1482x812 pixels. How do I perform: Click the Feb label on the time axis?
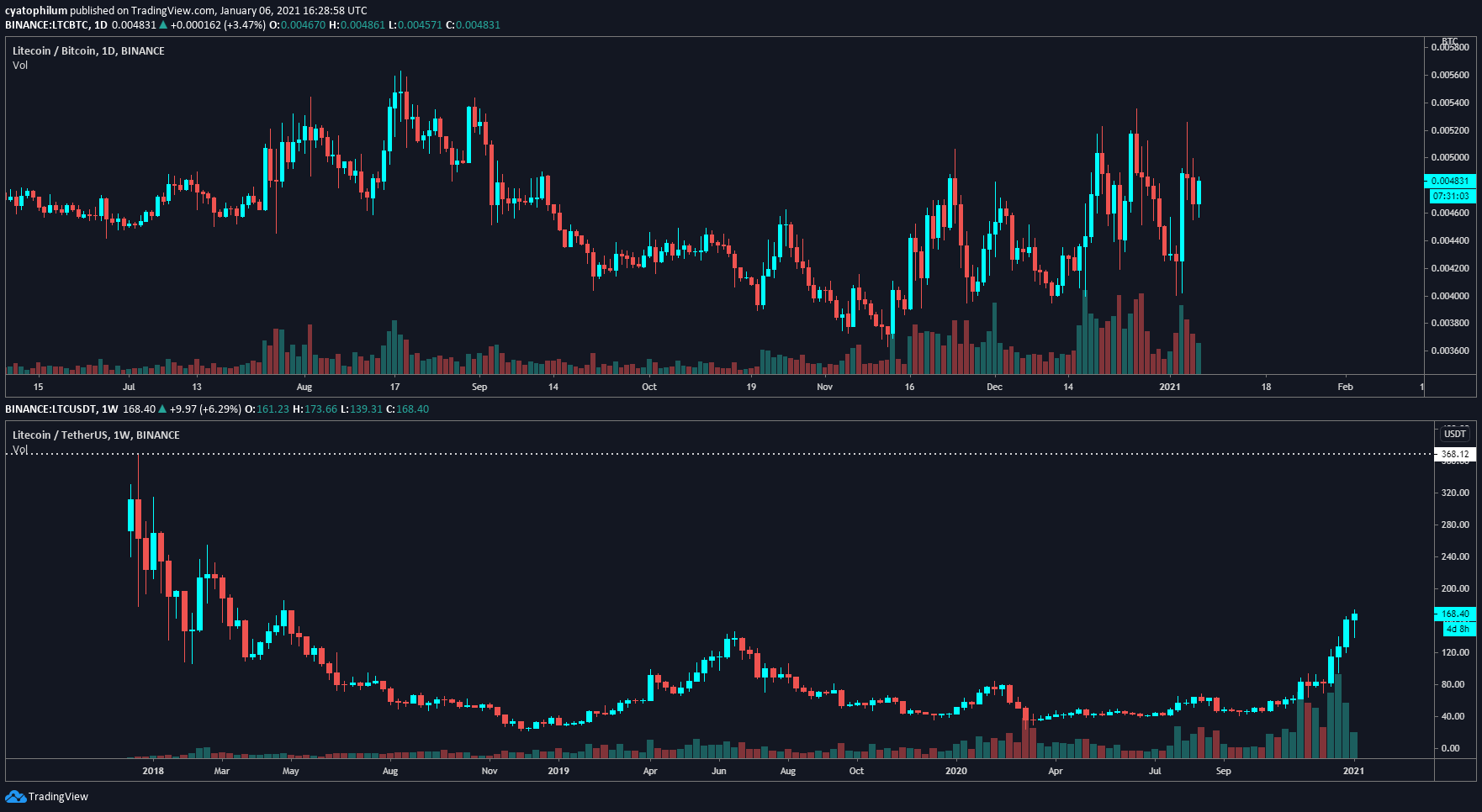1345,387
